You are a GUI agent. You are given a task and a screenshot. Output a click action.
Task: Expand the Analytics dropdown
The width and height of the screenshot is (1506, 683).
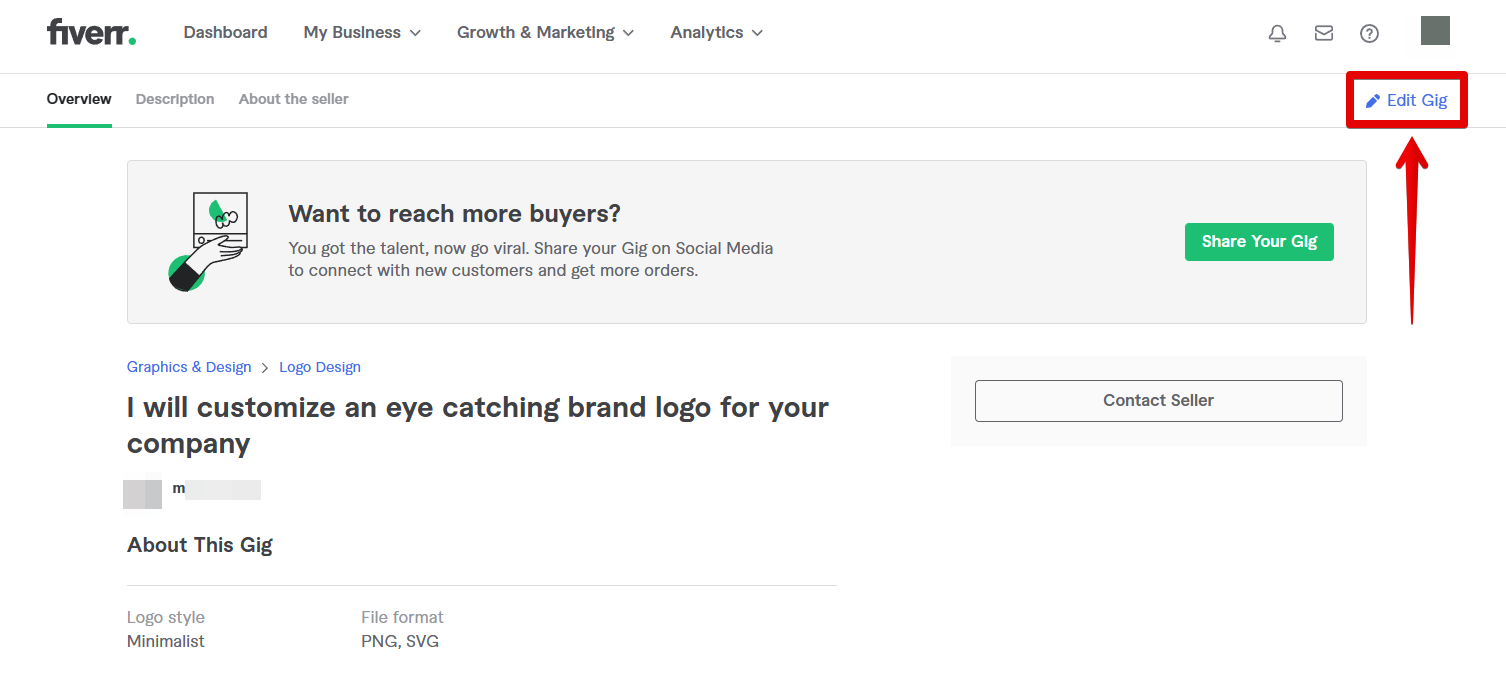point(716,33)
